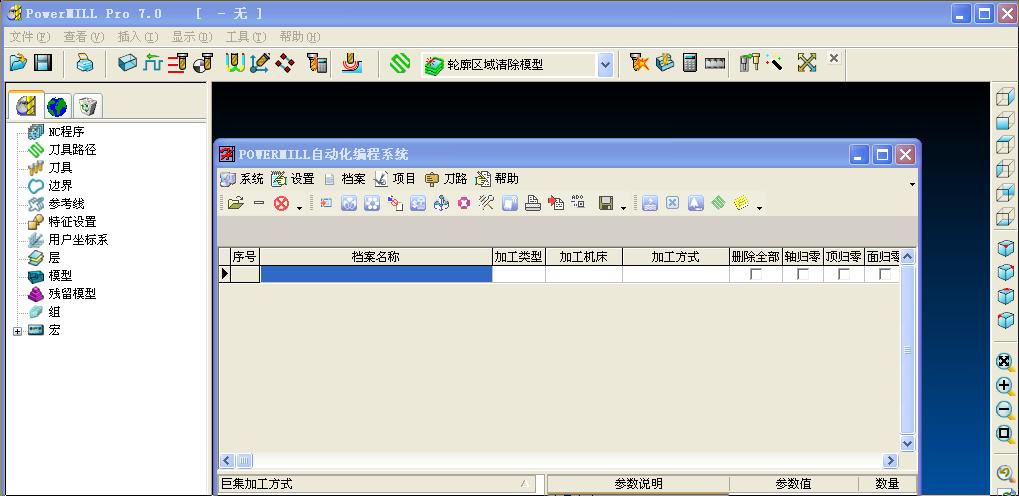Open rapid move heights icon
The image size is (1019, 496).
click(x=177, y=63)
